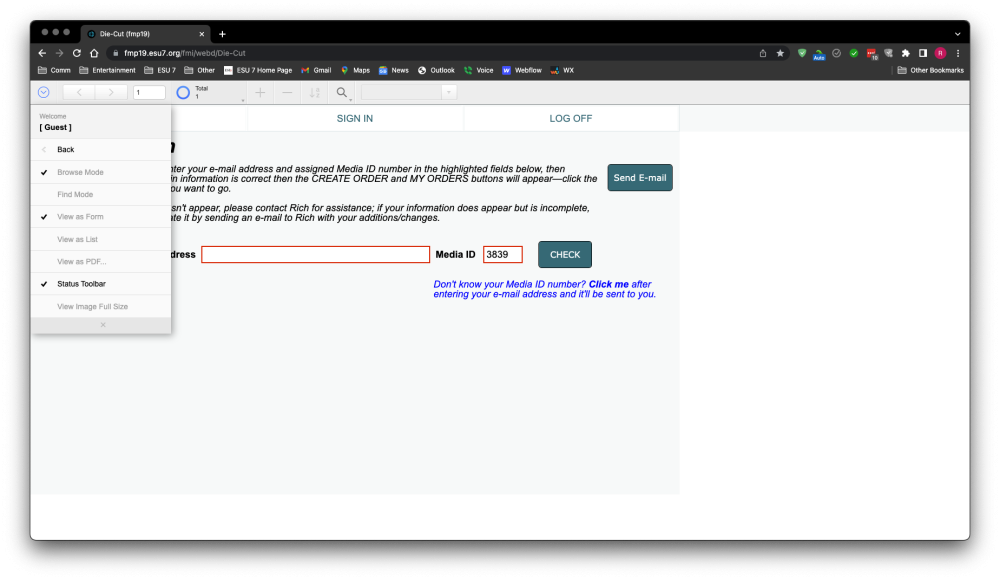Select Find Mode from the menu
The height and width of the screenshot is (580, 1000).
pos(73,194)
